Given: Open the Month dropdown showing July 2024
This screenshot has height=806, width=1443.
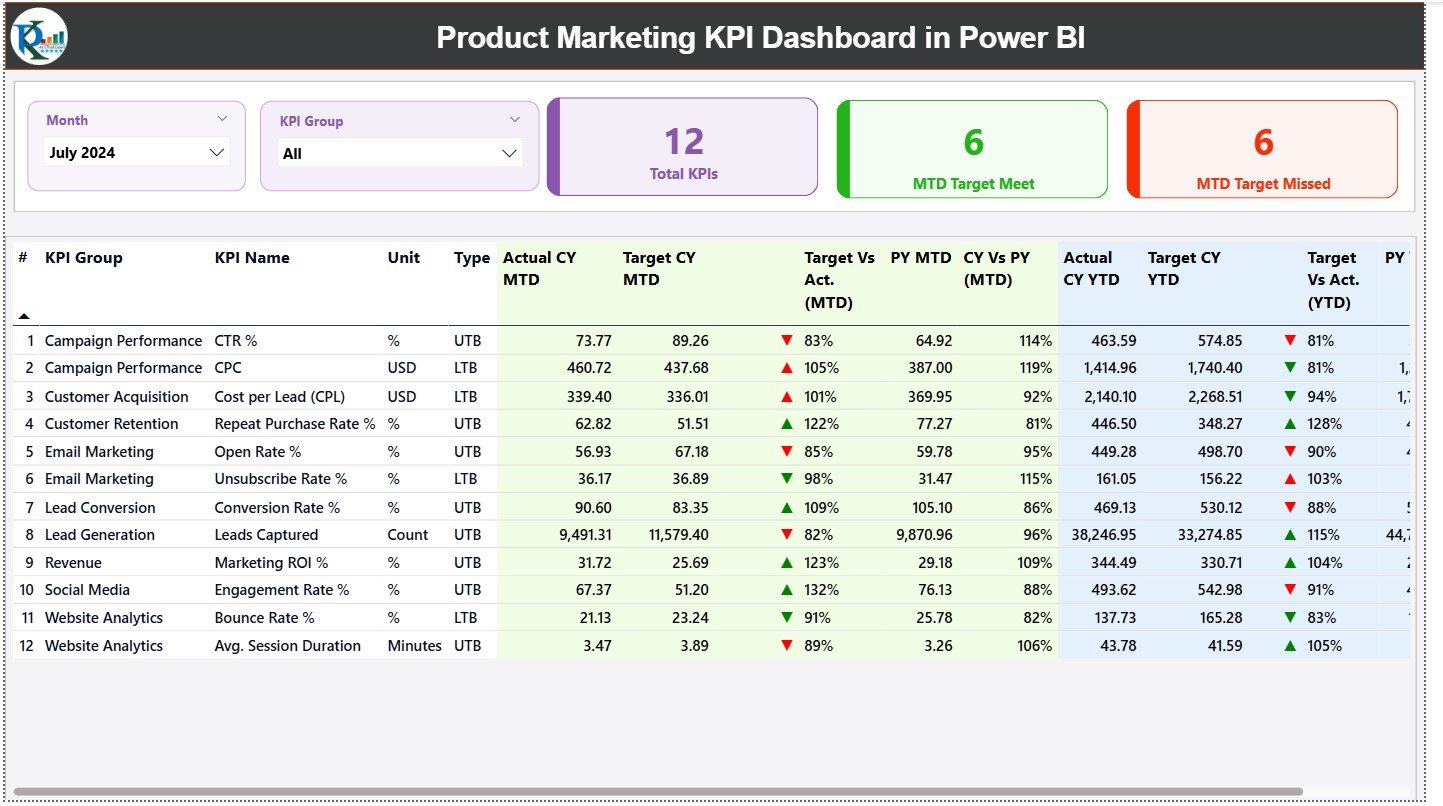Looking at the screenshot, I should point(137,152).
